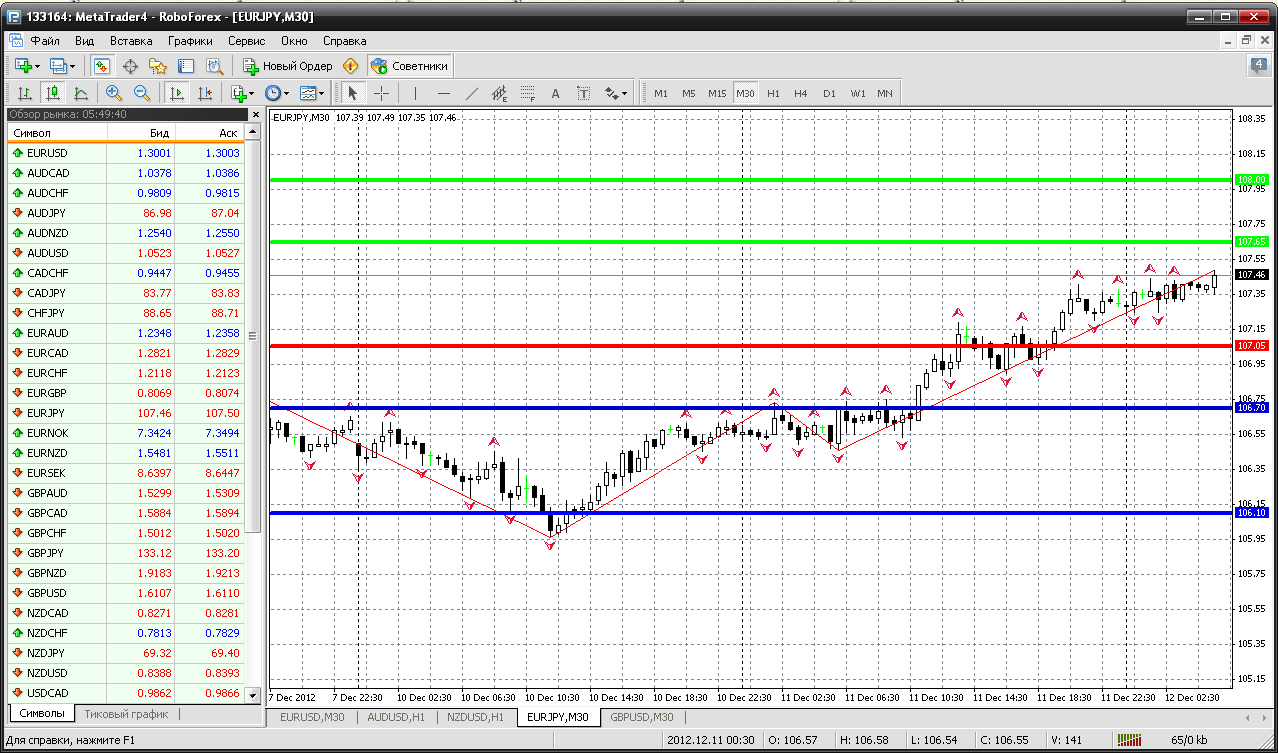Viewport: 1278px width, 753px height.
Task: Toggle chart auto scroll
Action: pos(177,93)
